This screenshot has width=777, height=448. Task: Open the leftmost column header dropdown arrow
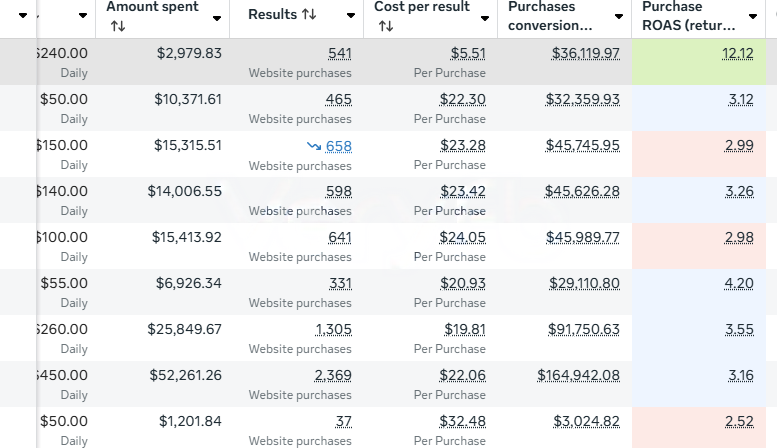tap(81, 16)
